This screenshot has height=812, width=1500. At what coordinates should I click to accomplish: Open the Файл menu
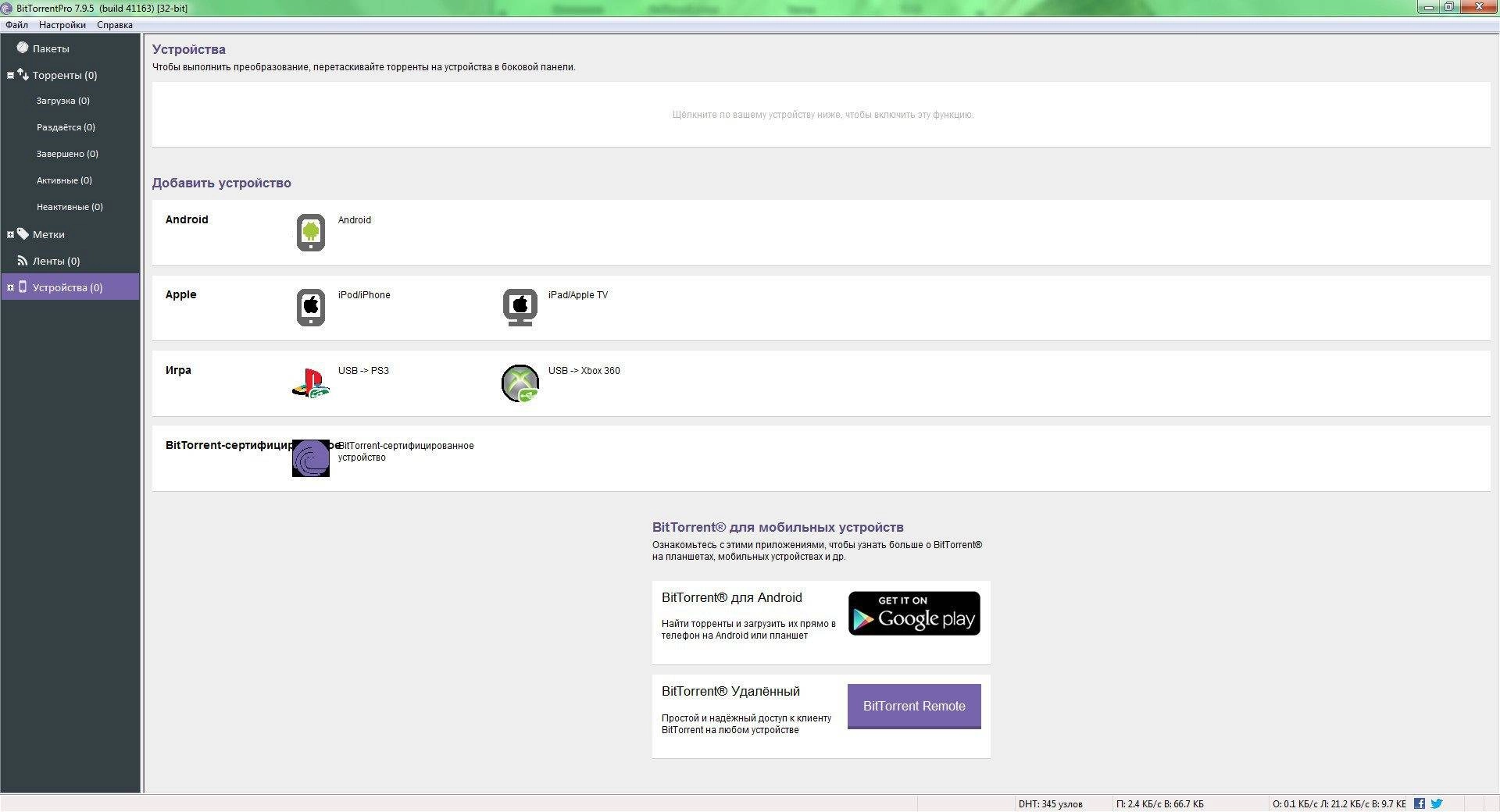coord(16,25)
